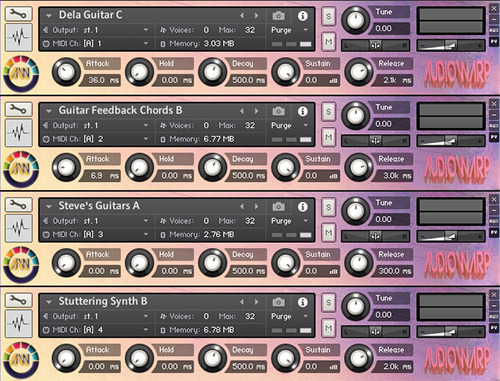Mute Steve's Guitars A
500x381 pixels.
click(x=329, y=232)
